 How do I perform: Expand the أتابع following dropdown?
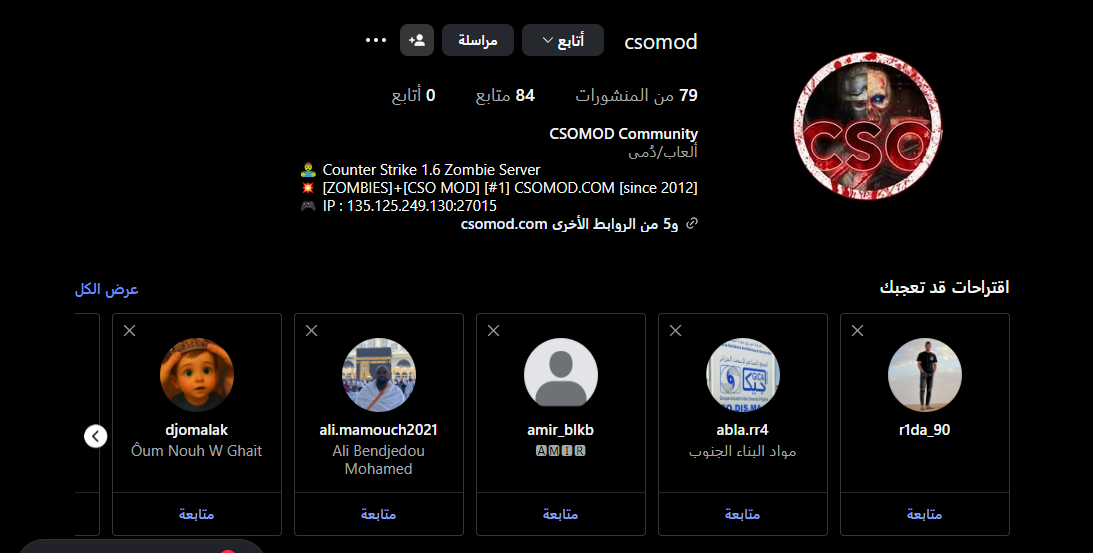point(562,40)
